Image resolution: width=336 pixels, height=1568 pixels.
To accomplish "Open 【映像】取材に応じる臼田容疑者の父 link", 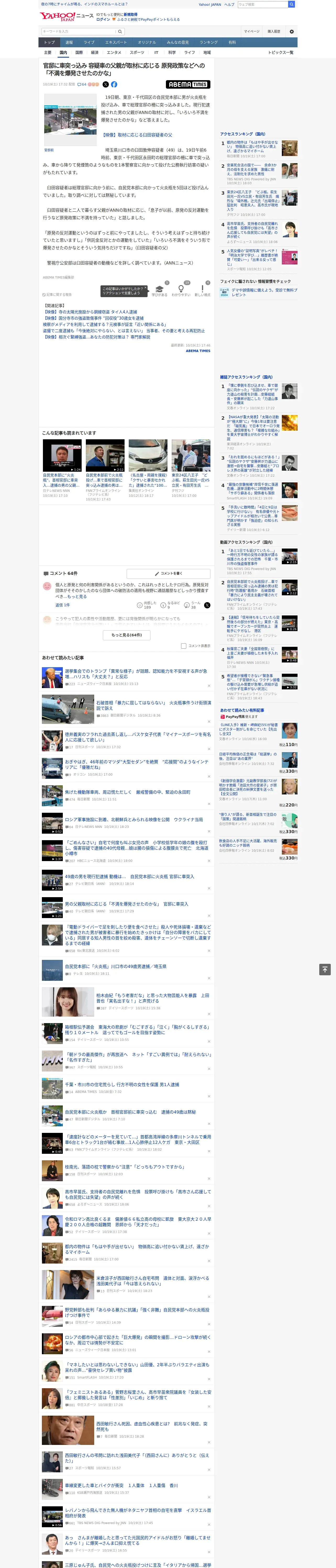I will (x=137, y=135).
